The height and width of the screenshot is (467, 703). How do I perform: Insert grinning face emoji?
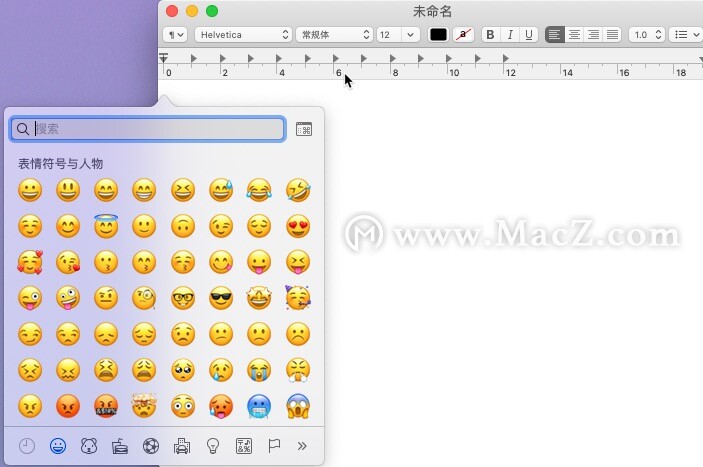click(x=30, y=190)
